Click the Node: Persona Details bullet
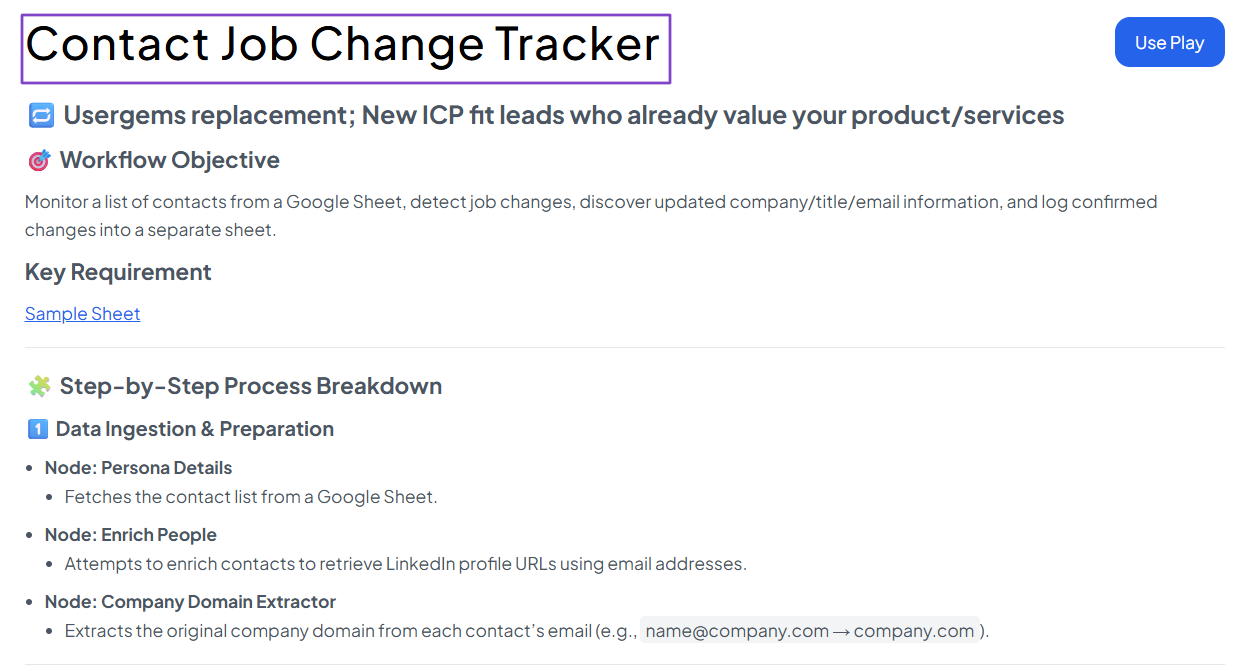This screenshot has height=669, width=1248. 138,468
